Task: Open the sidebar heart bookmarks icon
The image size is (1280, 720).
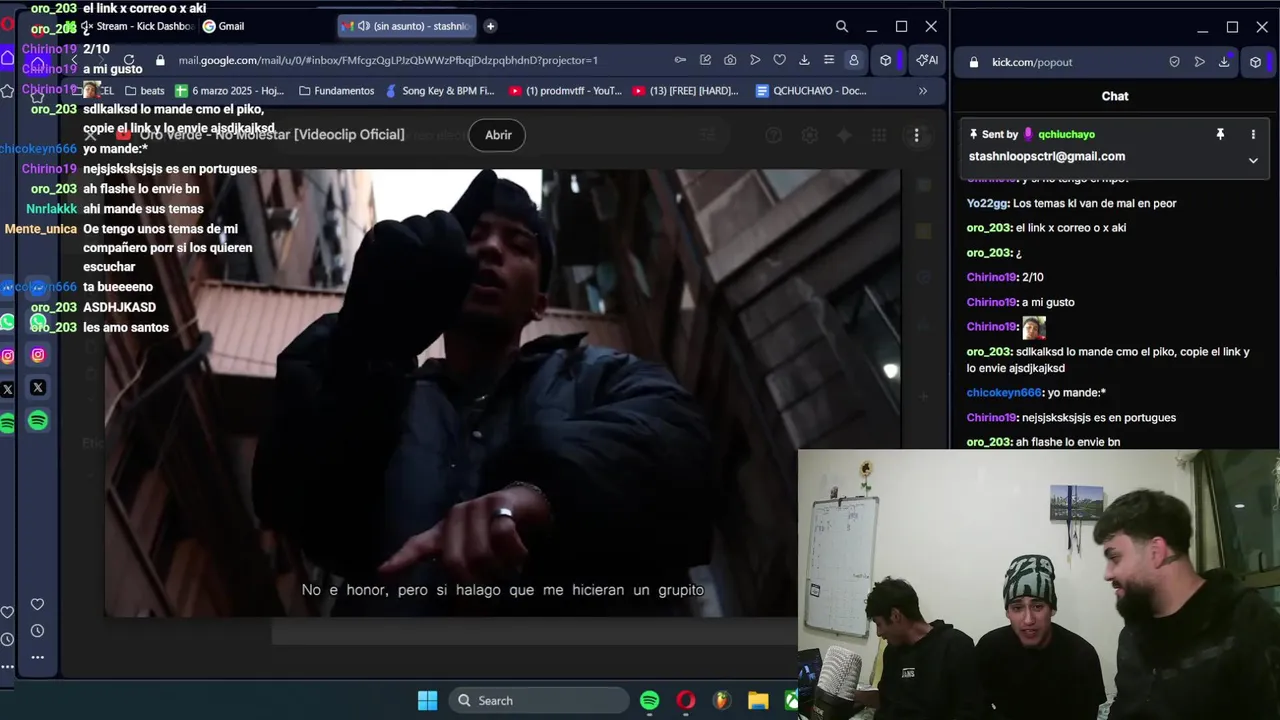Action: point(37,604)
